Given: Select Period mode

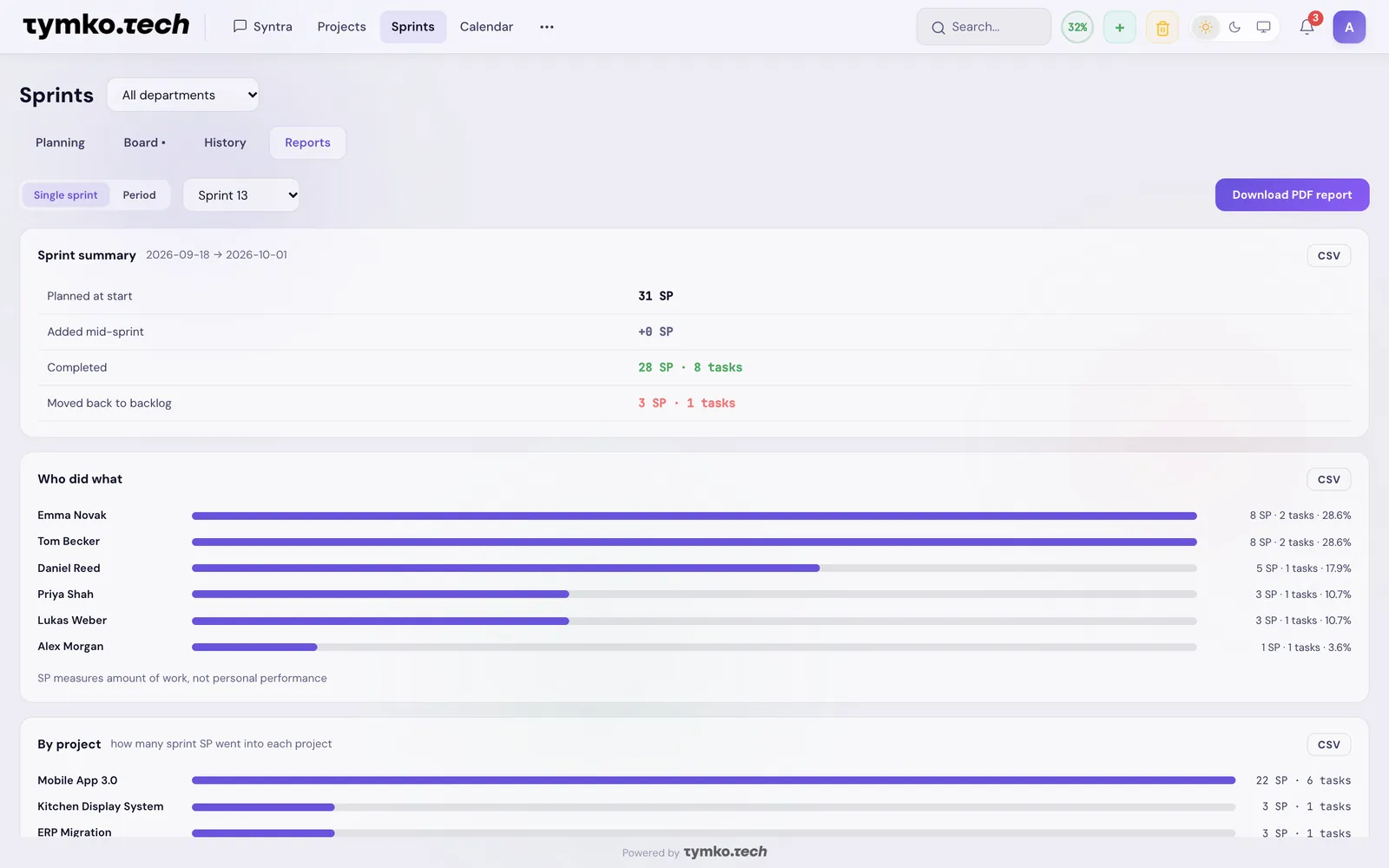Looking at the screenshot, I should pyautogui.click(x=139, y=195).
